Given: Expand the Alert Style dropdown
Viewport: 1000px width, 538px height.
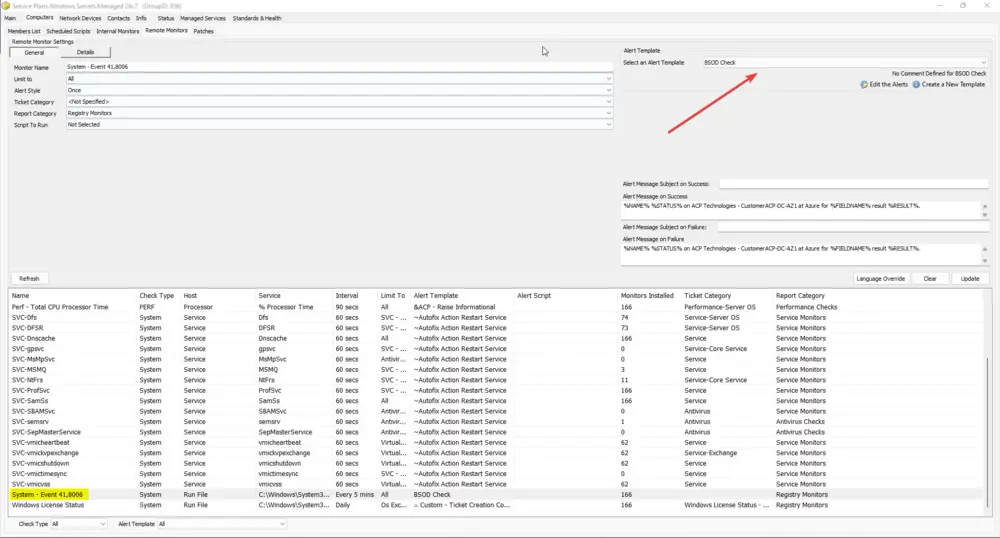Looking at the screenshot, I should [608, 91].
